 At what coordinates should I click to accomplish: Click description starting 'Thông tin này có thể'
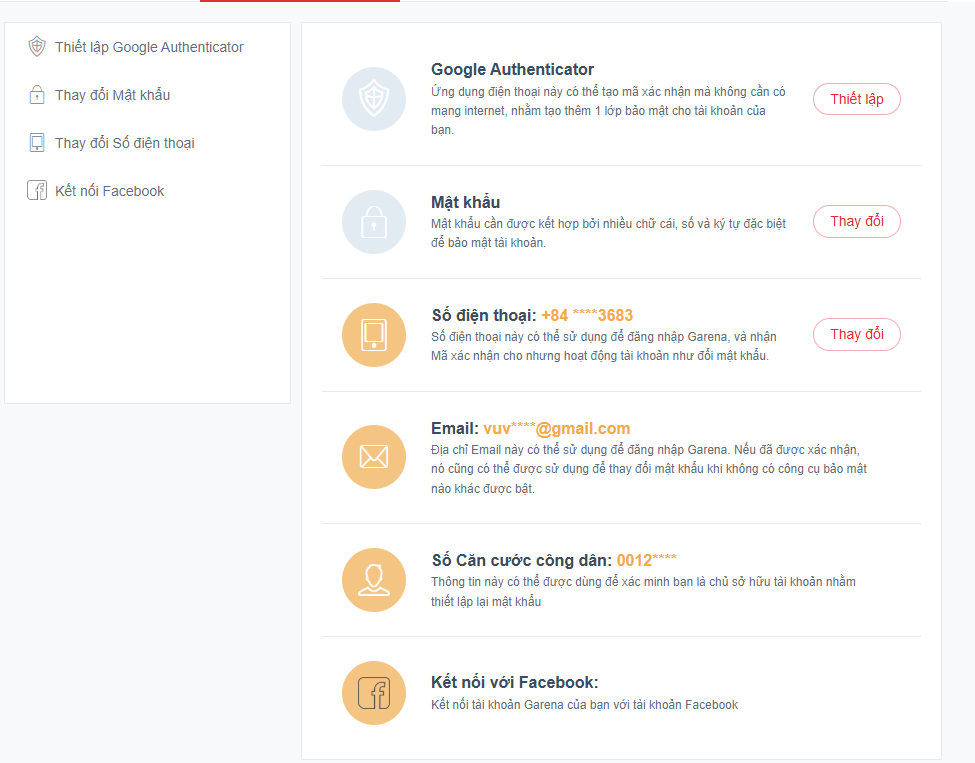(x=644, y=591)
